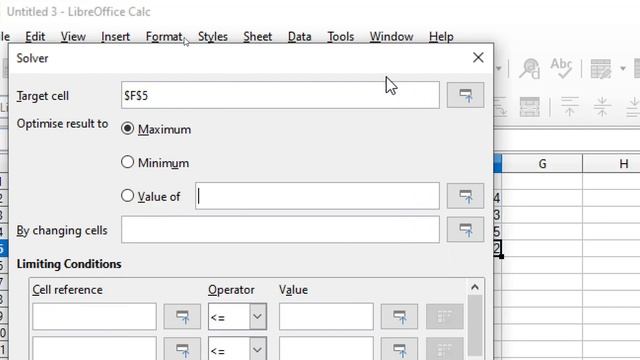Click Target cell input containing $F$5
The image size is (640, 360).
point(280,95)
